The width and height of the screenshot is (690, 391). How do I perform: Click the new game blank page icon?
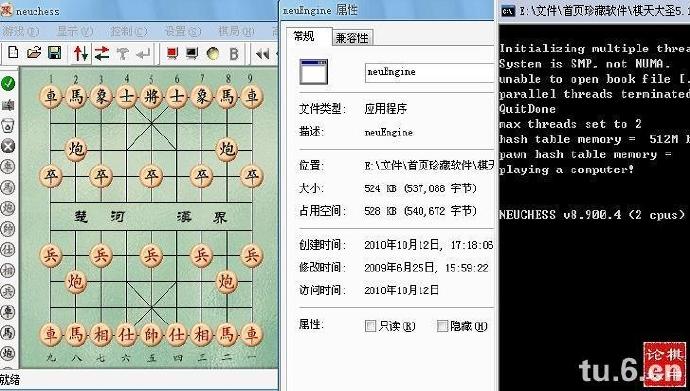[x=13, y=53]
